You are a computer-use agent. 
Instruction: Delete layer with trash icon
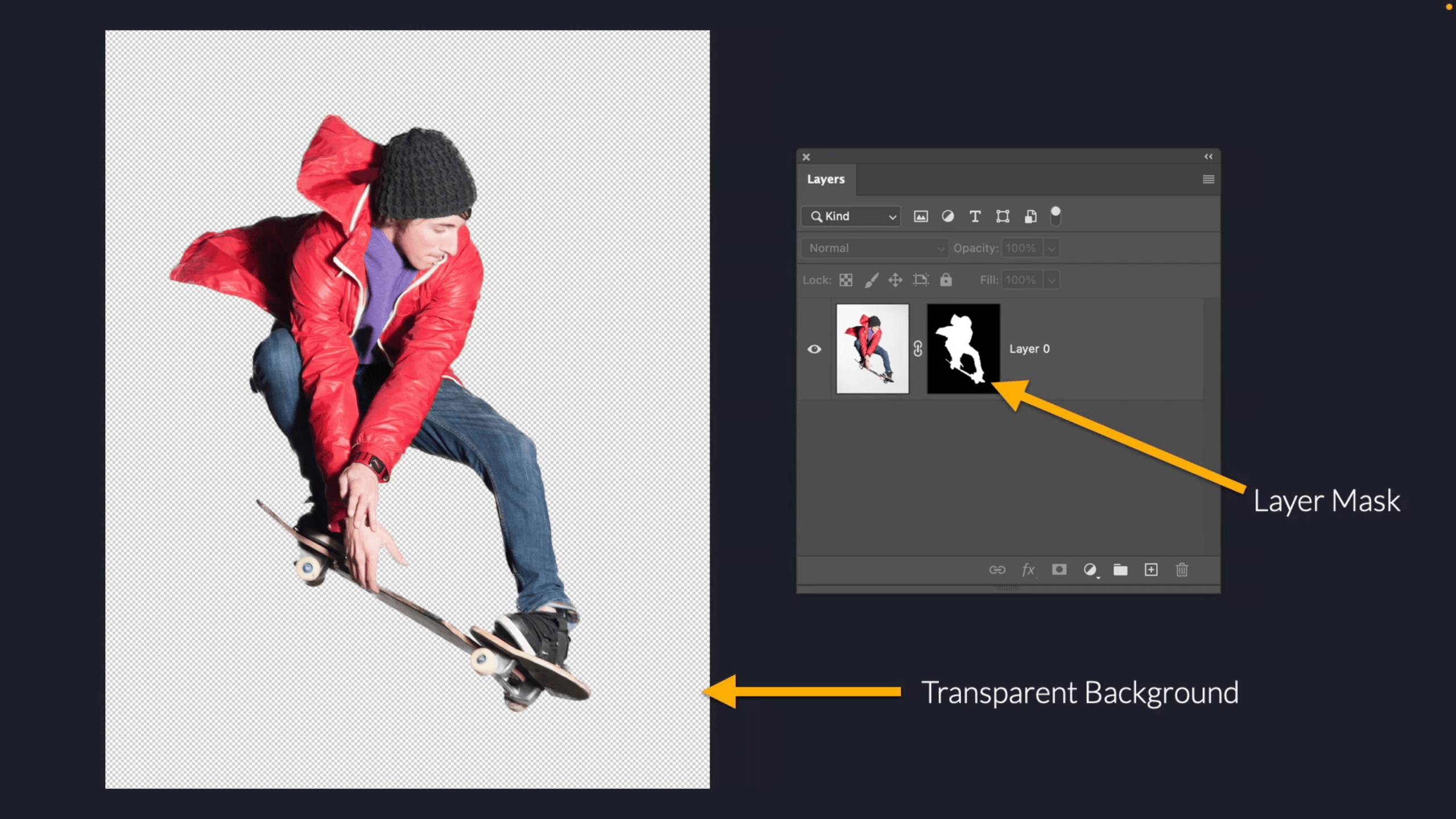[1182, 569]
